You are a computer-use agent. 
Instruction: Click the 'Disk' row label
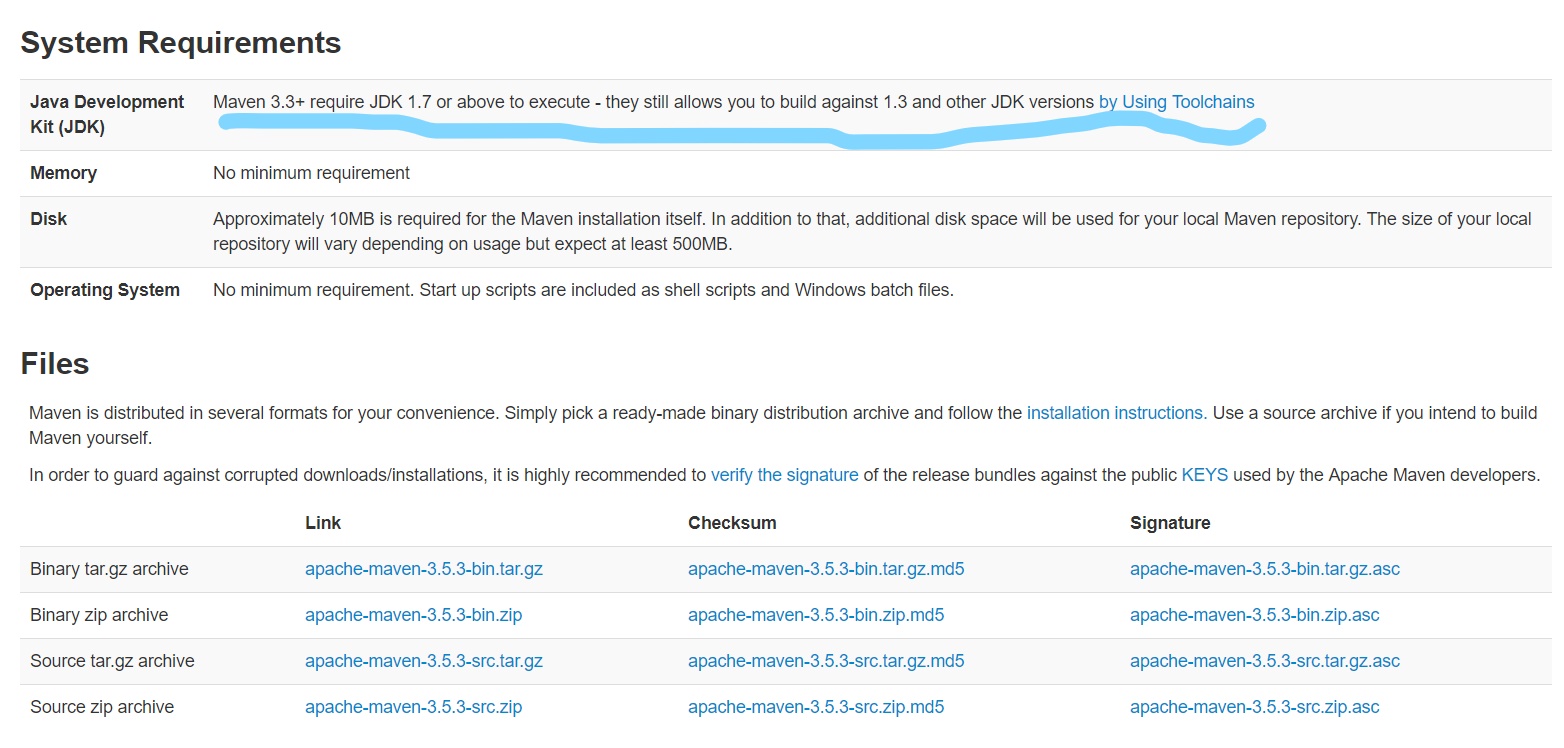pos(49,219)
